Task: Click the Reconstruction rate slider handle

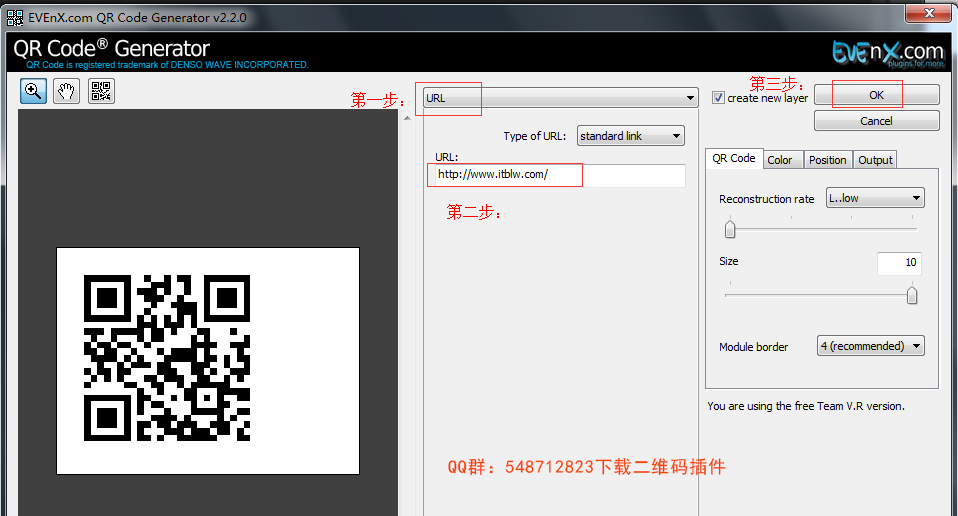Action: pyautogui.click(x=730, y=230)
